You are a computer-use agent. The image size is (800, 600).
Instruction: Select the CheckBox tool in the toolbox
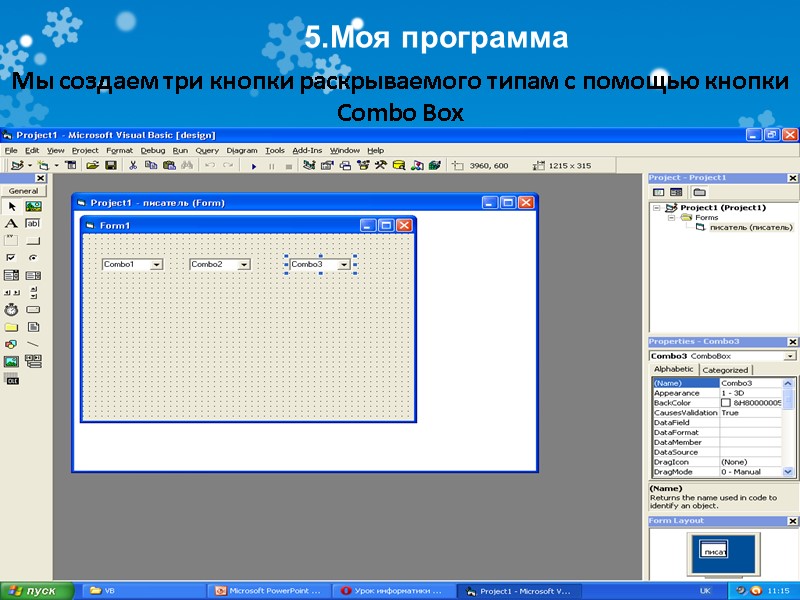(x=11, y=258)
